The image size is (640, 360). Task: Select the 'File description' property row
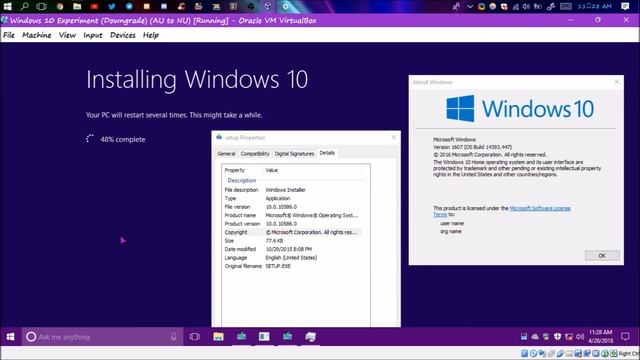(x=292, y=190)
